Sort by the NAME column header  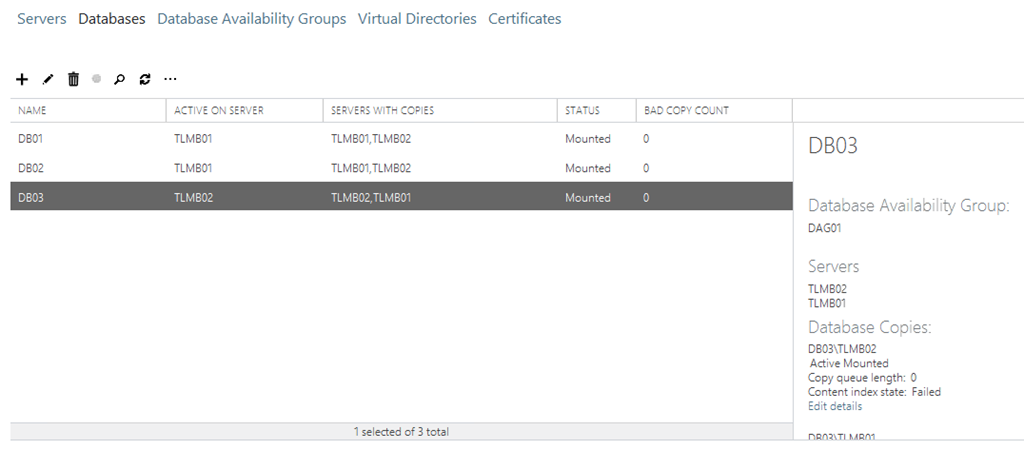tap(88, 110)
